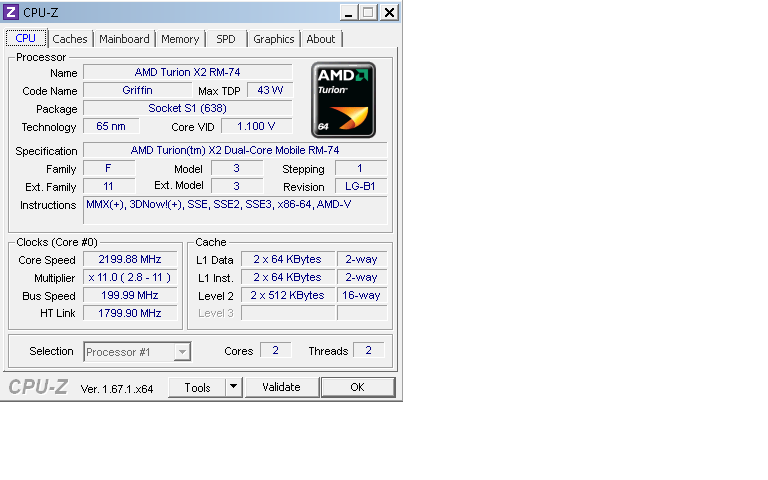Click the CPU-Z title bar app icon
Viewport: 768px width, 480px height.
pos(11,12)
